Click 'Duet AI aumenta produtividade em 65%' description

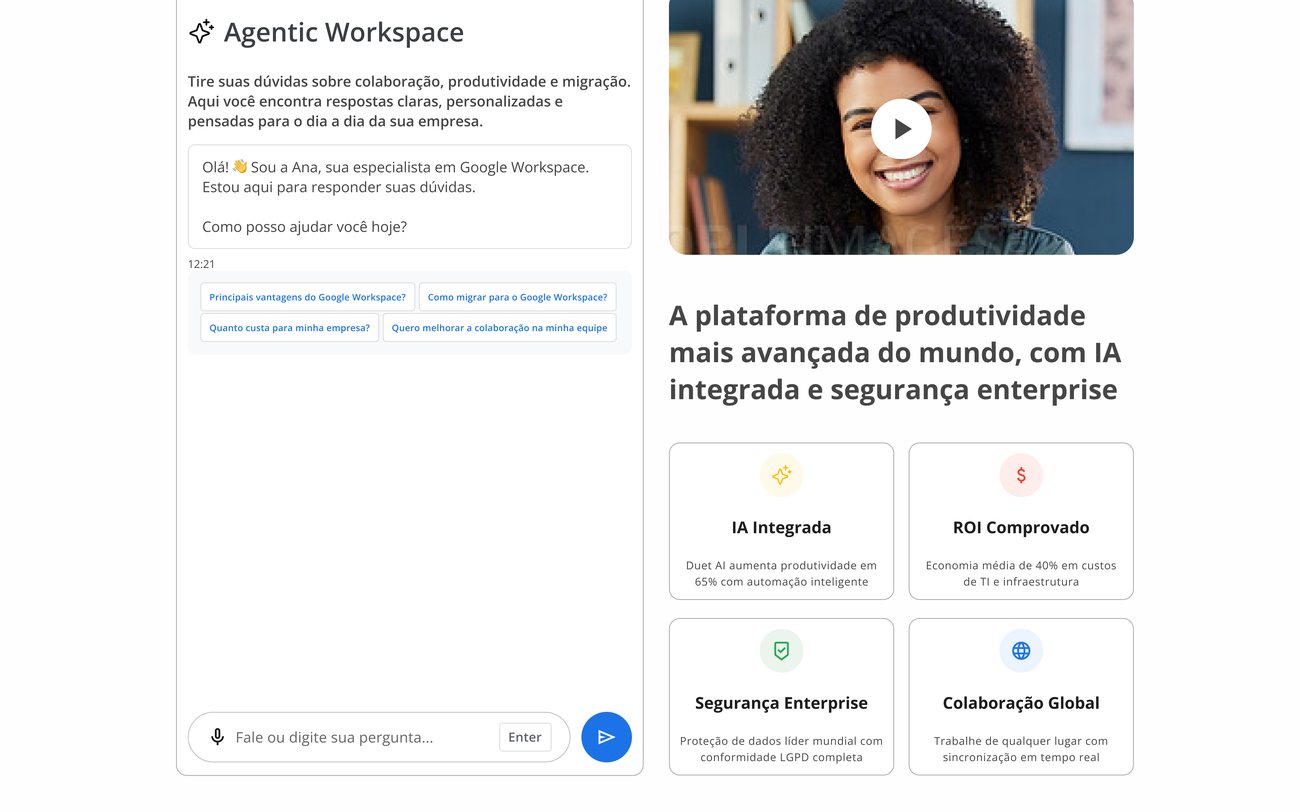click(x=781, y=573)
